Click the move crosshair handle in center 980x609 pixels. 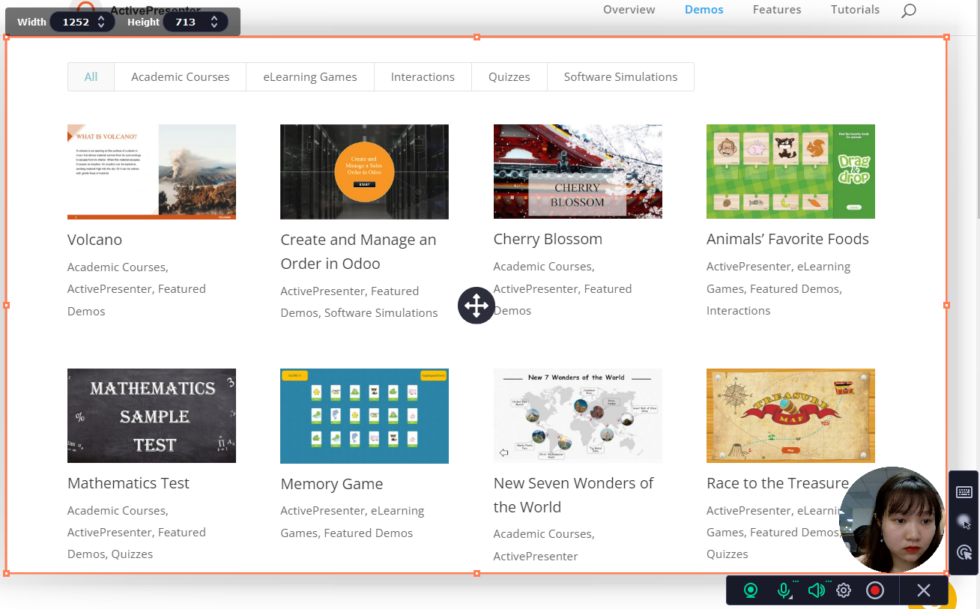(x=476, y=305)
